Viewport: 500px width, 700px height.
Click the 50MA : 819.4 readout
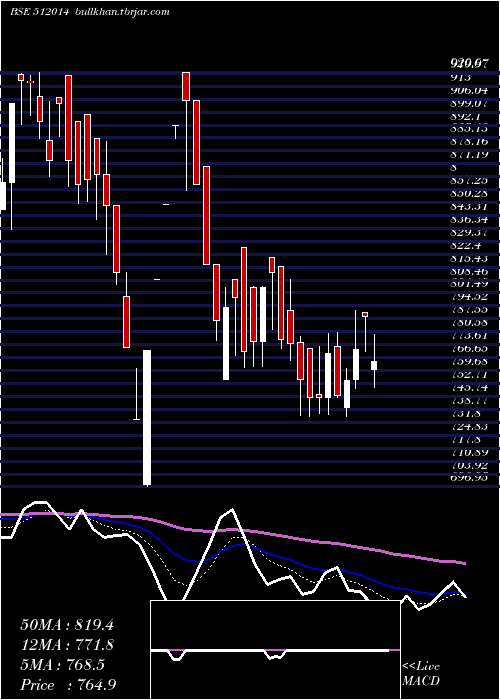[x=67, y=625]
